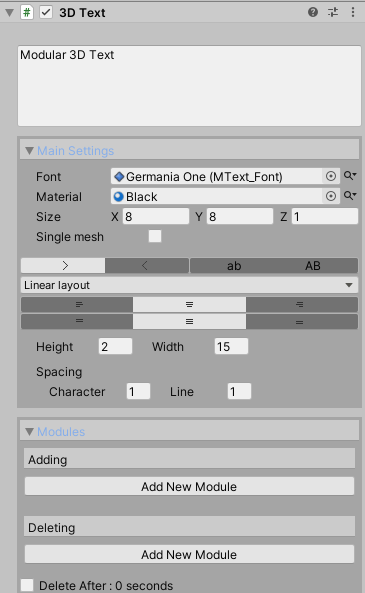Open the component preset selector icon
The width and height of the screenshot is (365, 593).
pos(333,12)
